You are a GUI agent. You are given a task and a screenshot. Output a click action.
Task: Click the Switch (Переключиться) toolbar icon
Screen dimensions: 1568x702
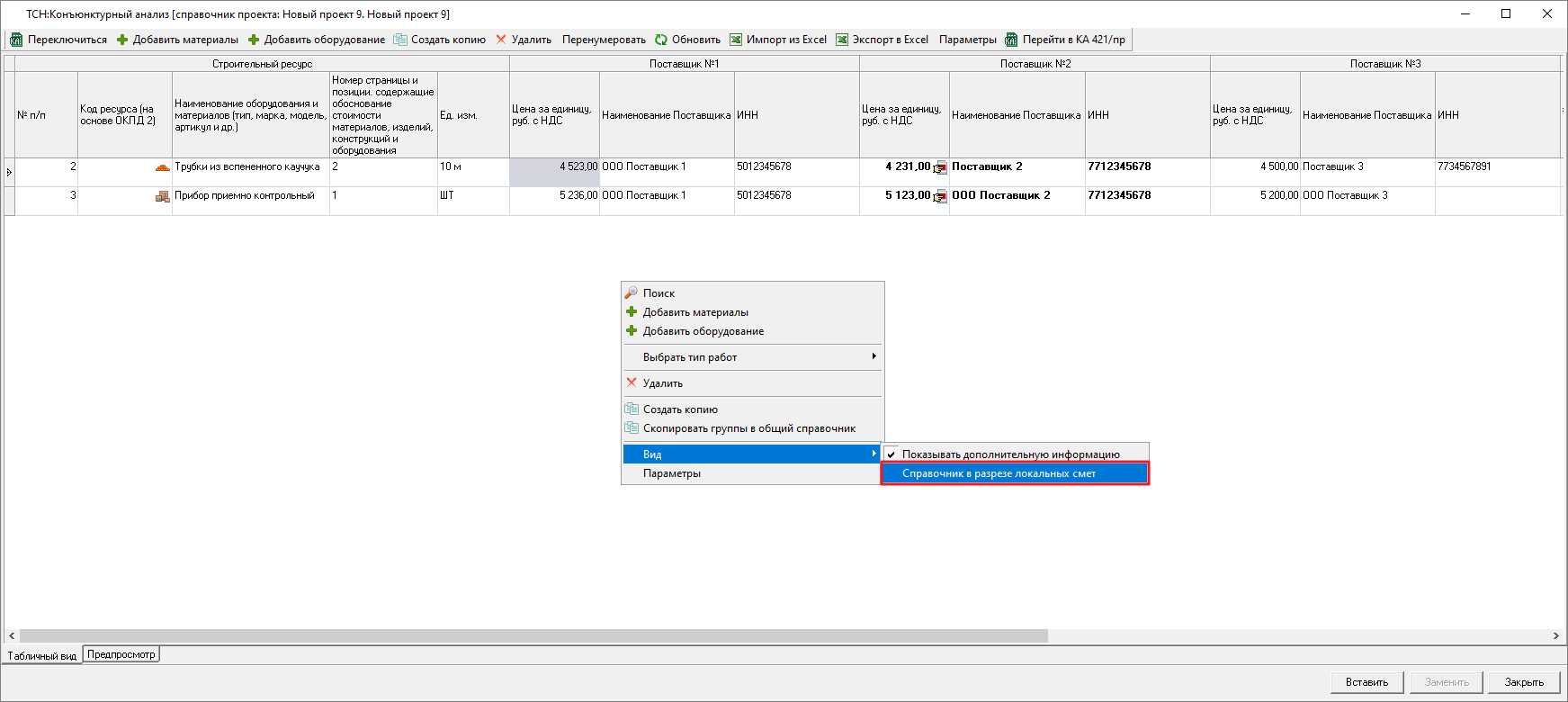point(16,40)
